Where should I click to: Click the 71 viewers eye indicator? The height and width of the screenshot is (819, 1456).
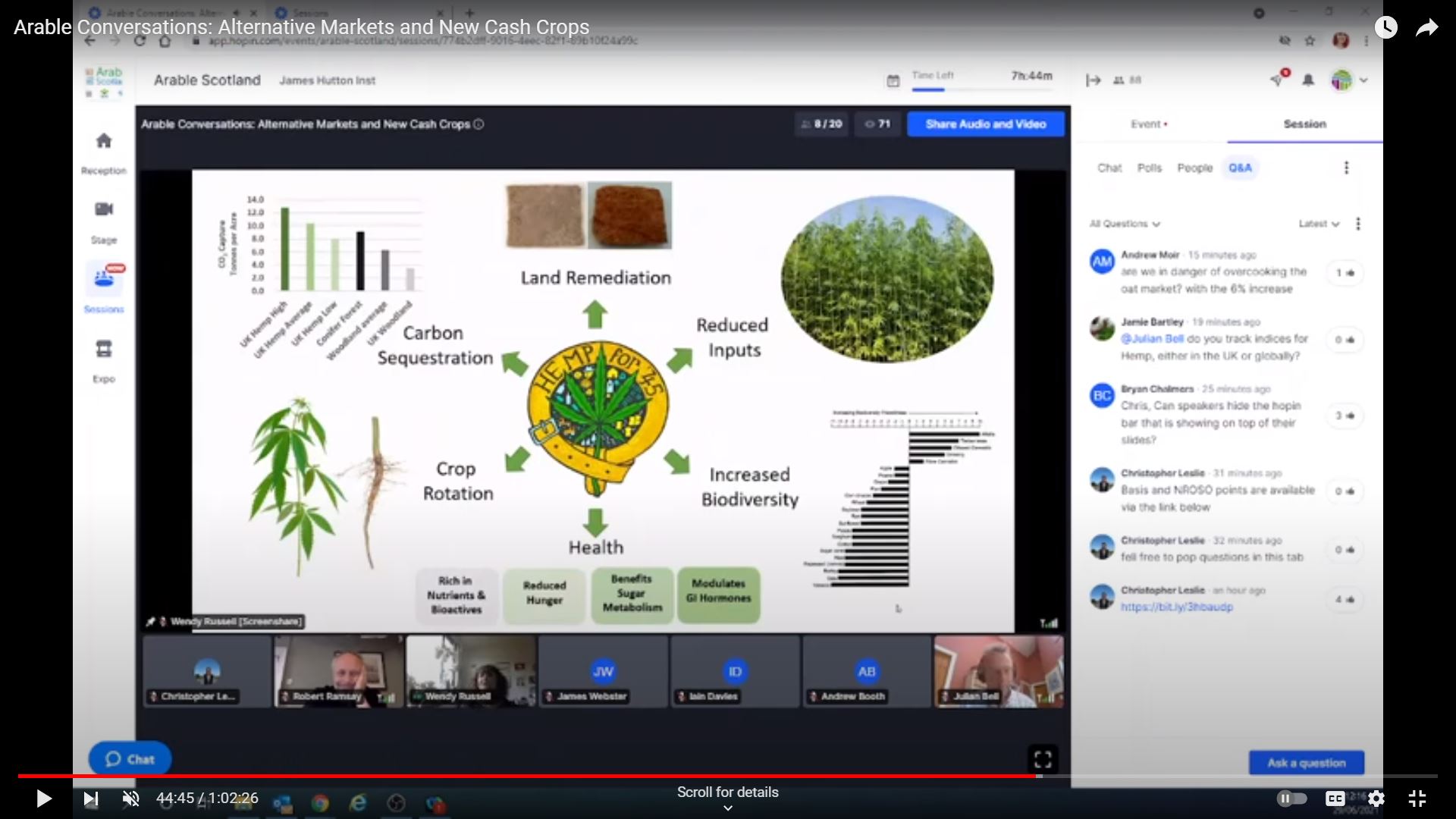tap(878, 124)
